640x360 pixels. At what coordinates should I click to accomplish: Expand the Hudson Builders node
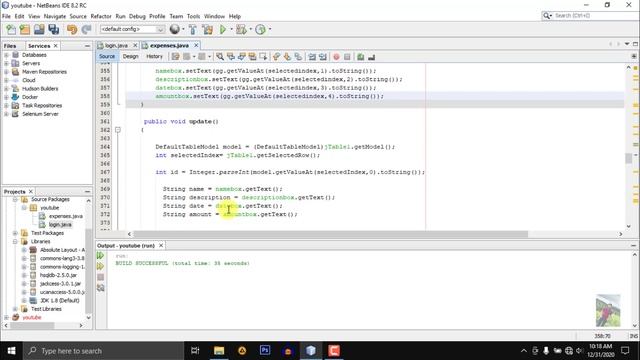7,89
